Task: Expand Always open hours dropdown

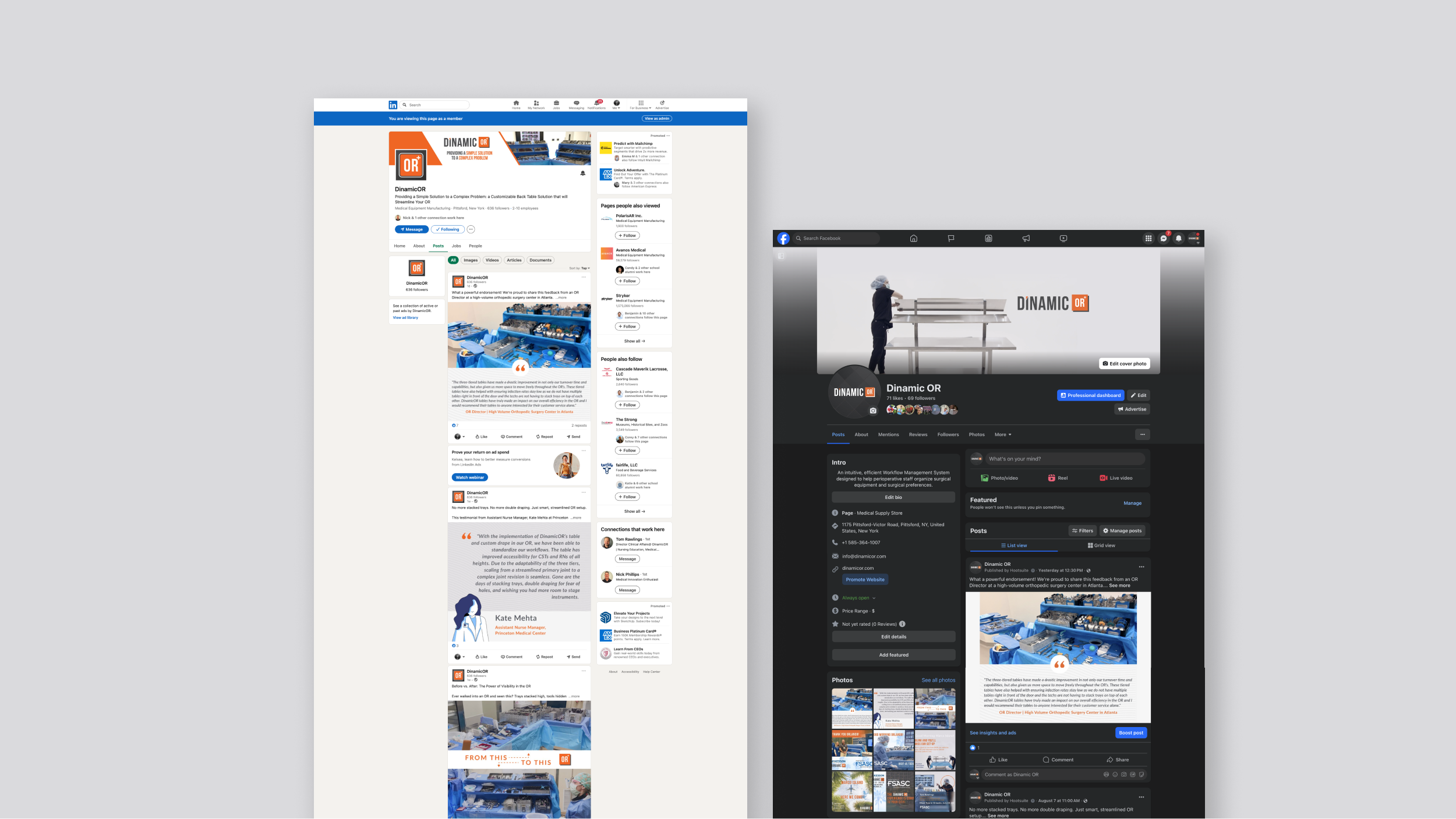Action: [858, 598]
